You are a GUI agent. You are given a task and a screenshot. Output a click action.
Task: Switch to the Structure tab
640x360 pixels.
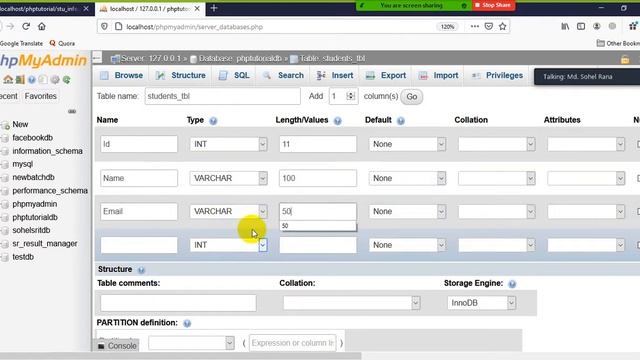(181, 76)
